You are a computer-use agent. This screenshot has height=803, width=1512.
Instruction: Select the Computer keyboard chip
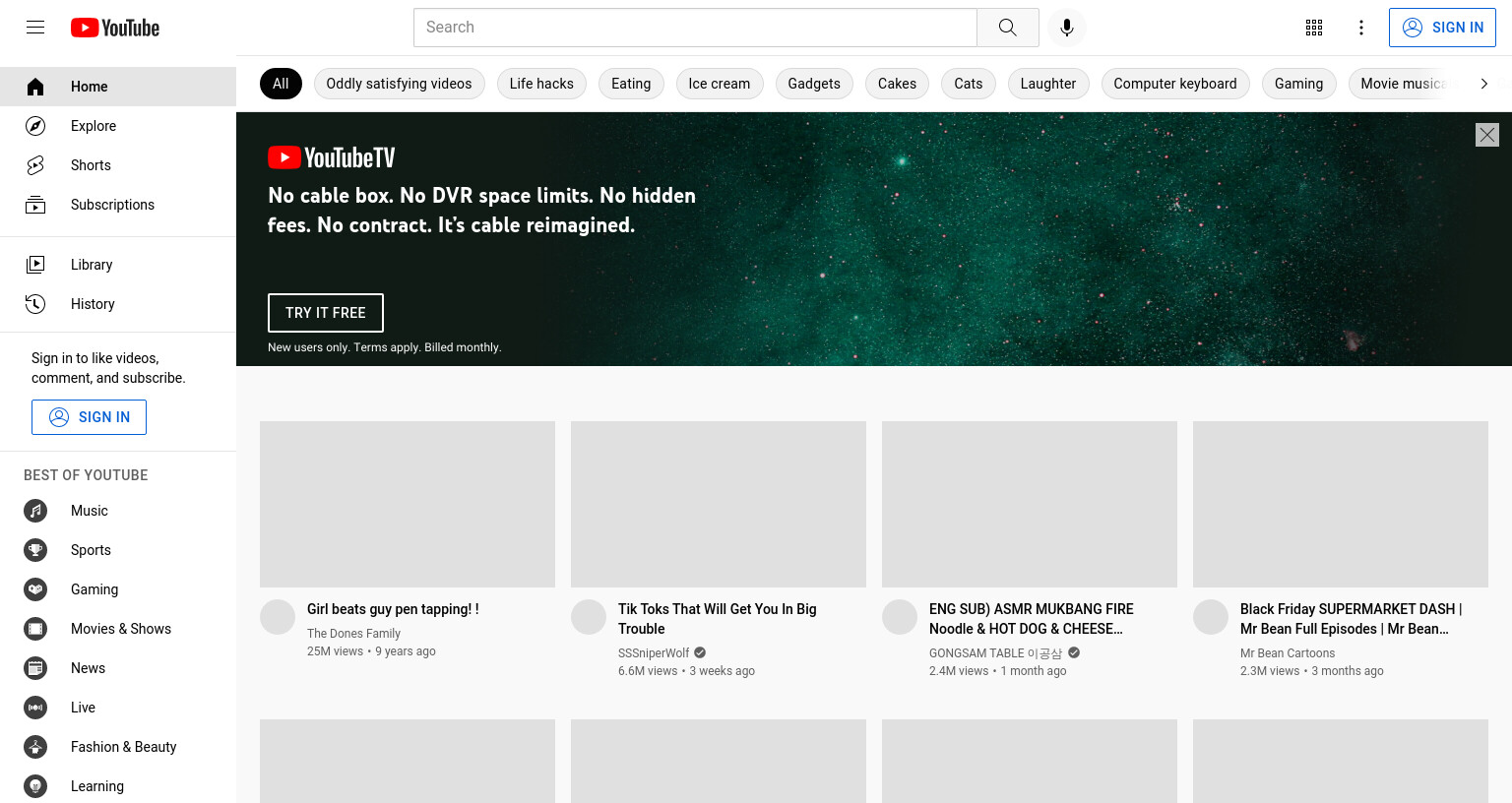tap(1175, 84)
